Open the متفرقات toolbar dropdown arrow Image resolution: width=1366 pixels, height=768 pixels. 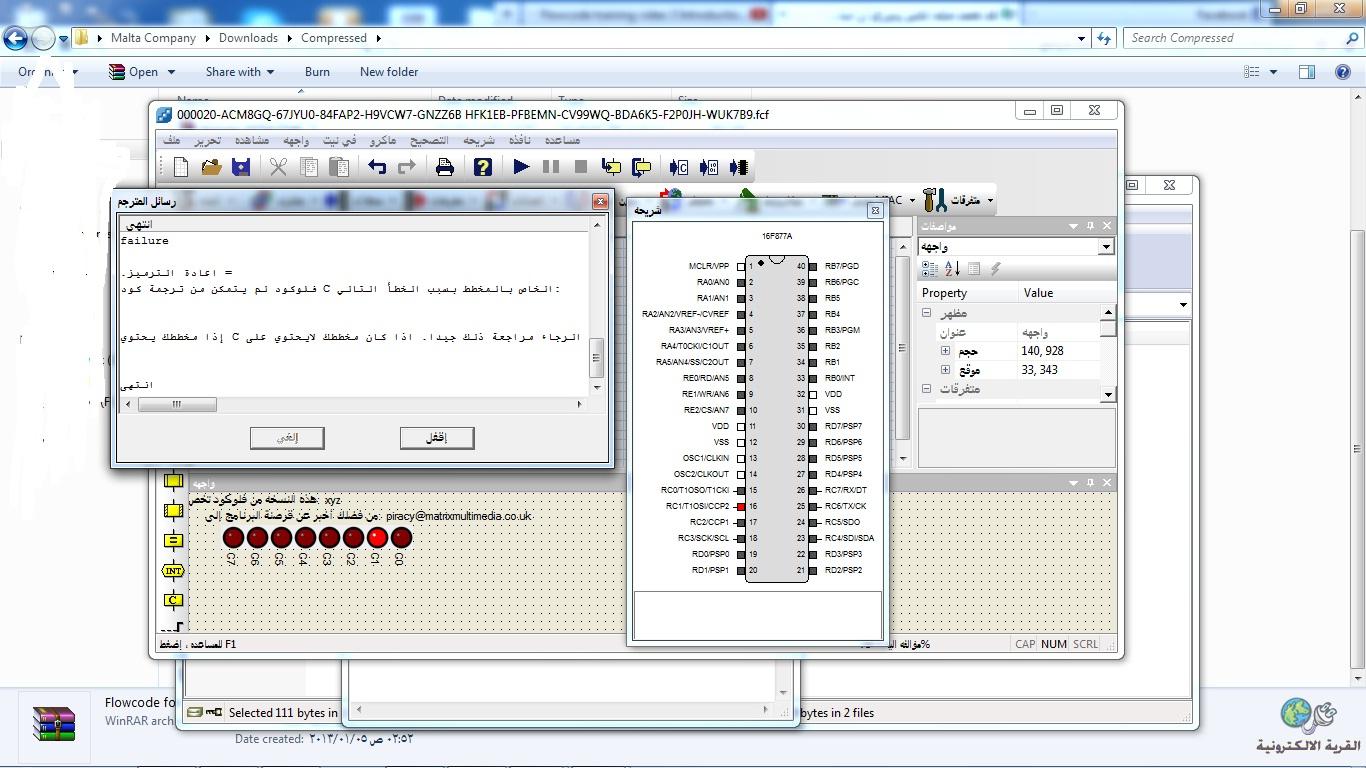[990, 201]
